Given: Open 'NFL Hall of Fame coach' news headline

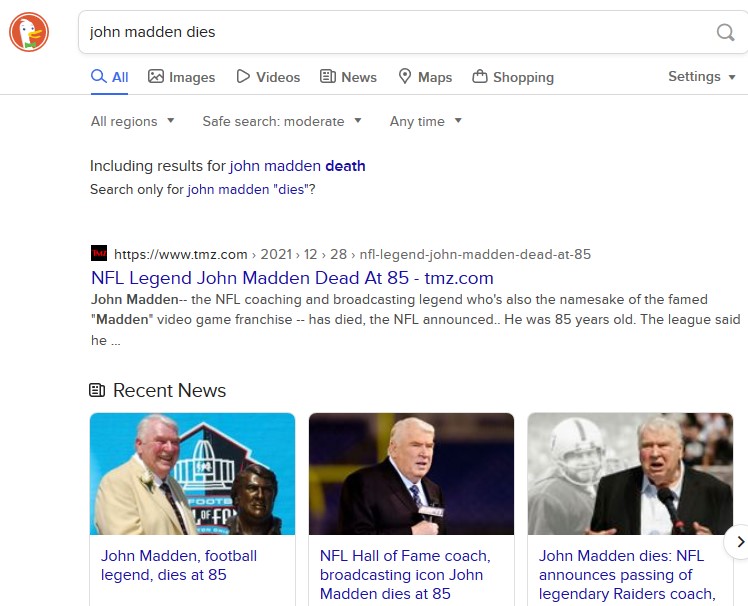Looking at the screenshot, I should [x=405, y=575].
